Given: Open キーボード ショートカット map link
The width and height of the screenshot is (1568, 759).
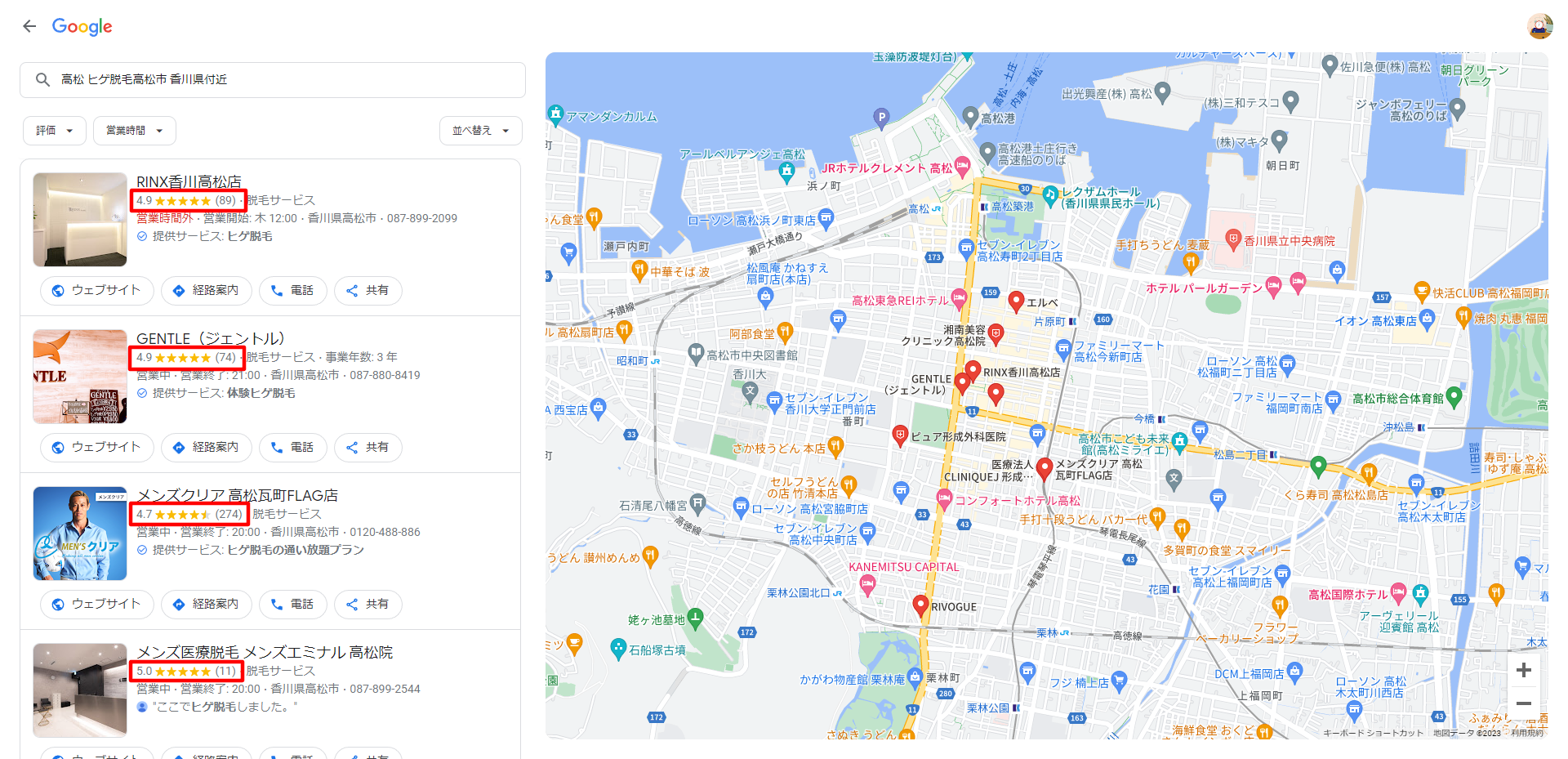Looking at the screenshot, I should [1373, 733].
